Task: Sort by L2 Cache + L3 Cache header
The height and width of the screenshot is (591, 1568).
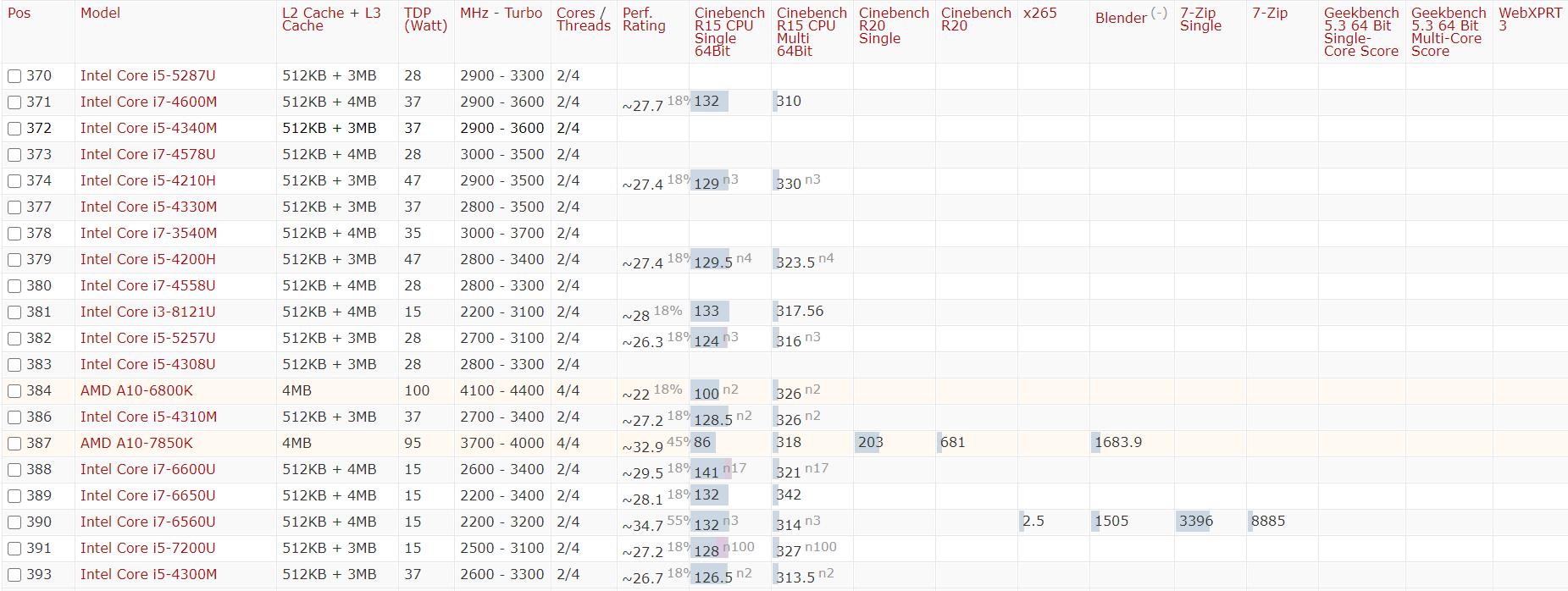Action: [x=331, y=19]
